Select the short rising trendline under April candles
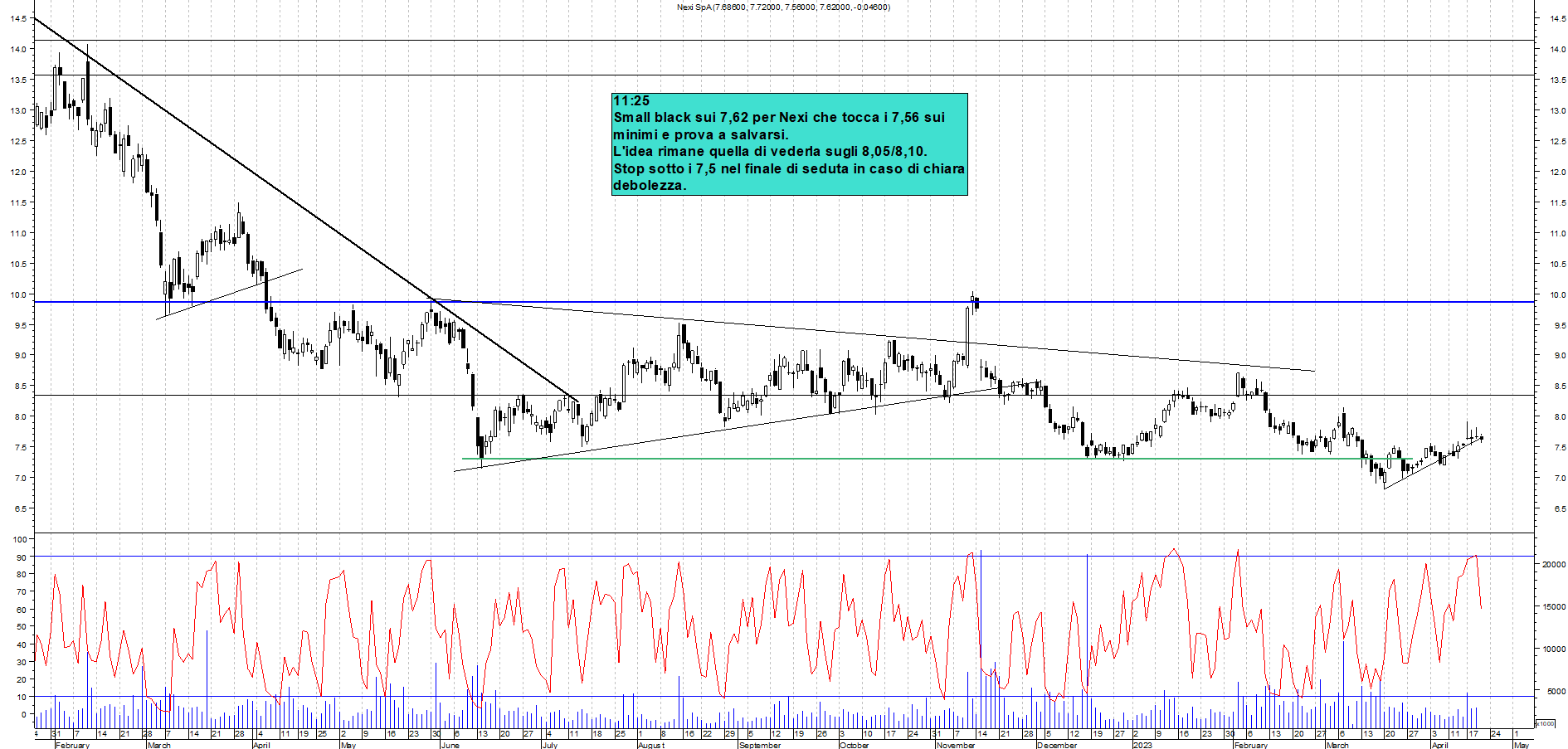The image size is (1568, 749). (x=1434, y=464)
